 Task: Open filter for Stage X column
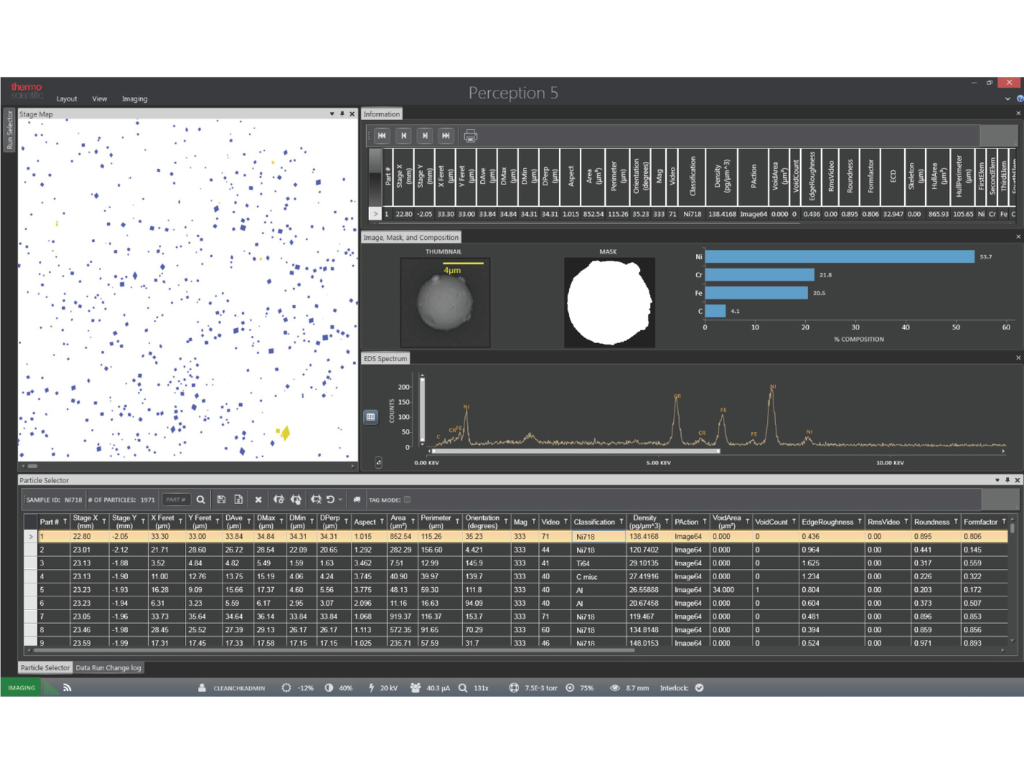tap(104, 522)
